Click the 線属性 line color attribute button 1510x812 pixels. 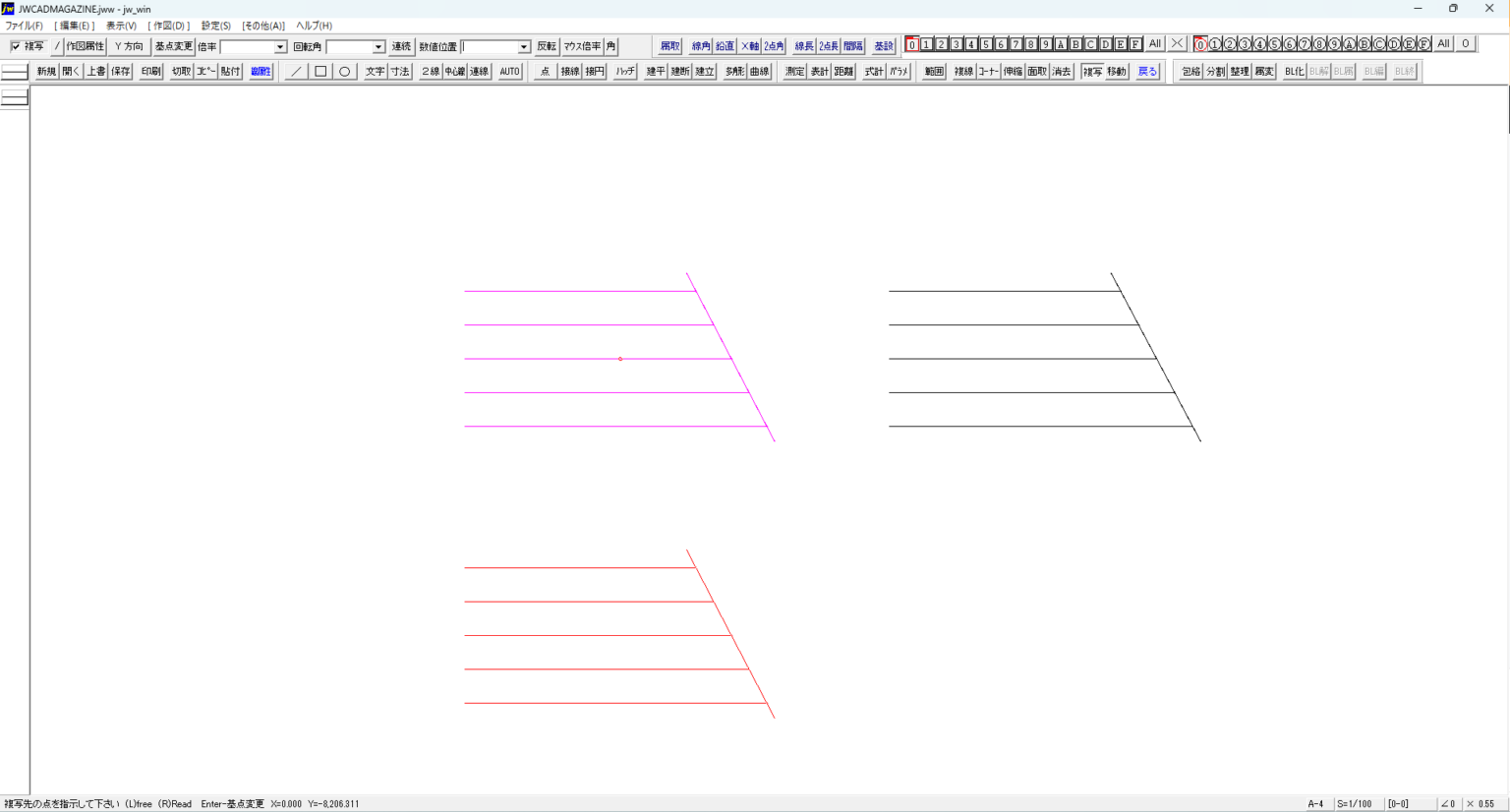261,72
